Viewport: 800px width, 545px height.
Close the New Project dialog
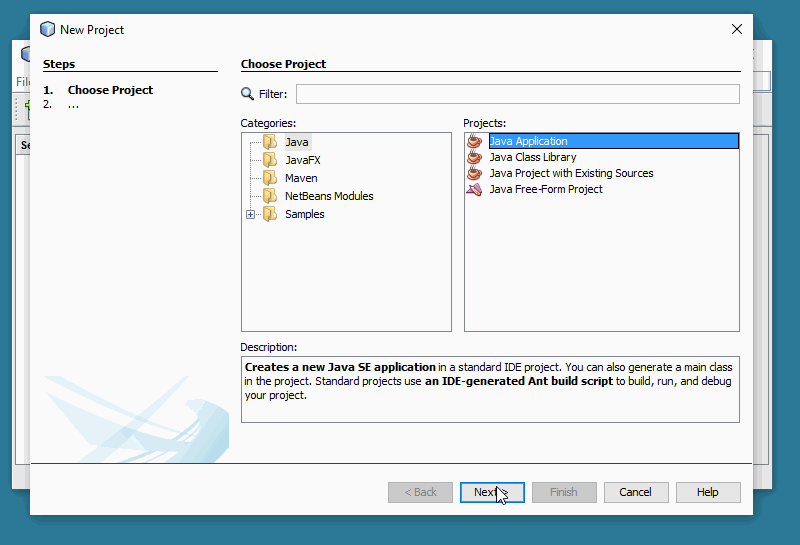[737, 29]
